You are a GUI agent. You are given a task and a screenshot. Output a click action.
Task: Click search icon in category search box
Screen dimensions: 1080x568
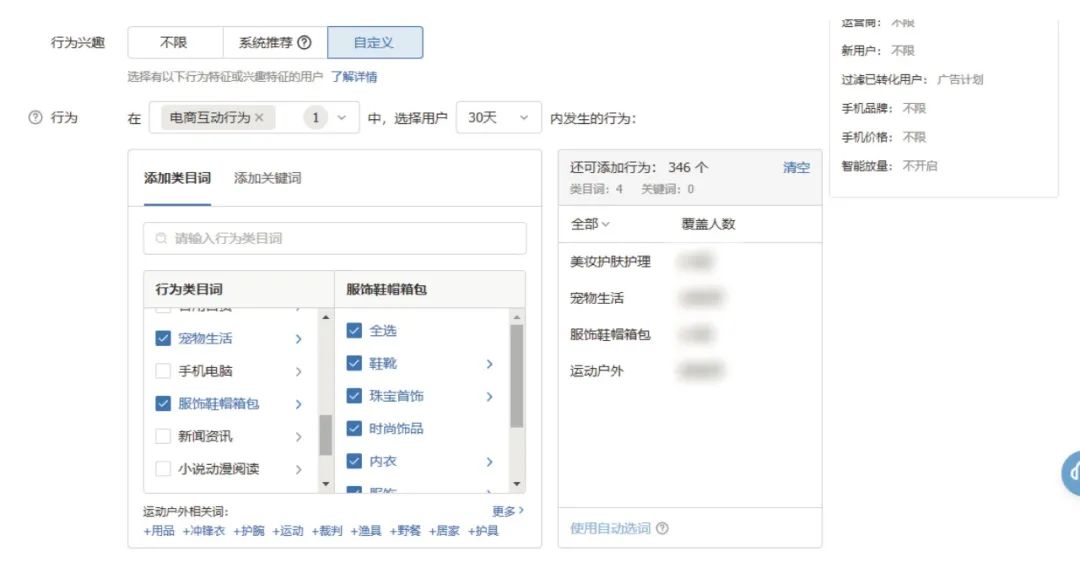pos(161,238)
